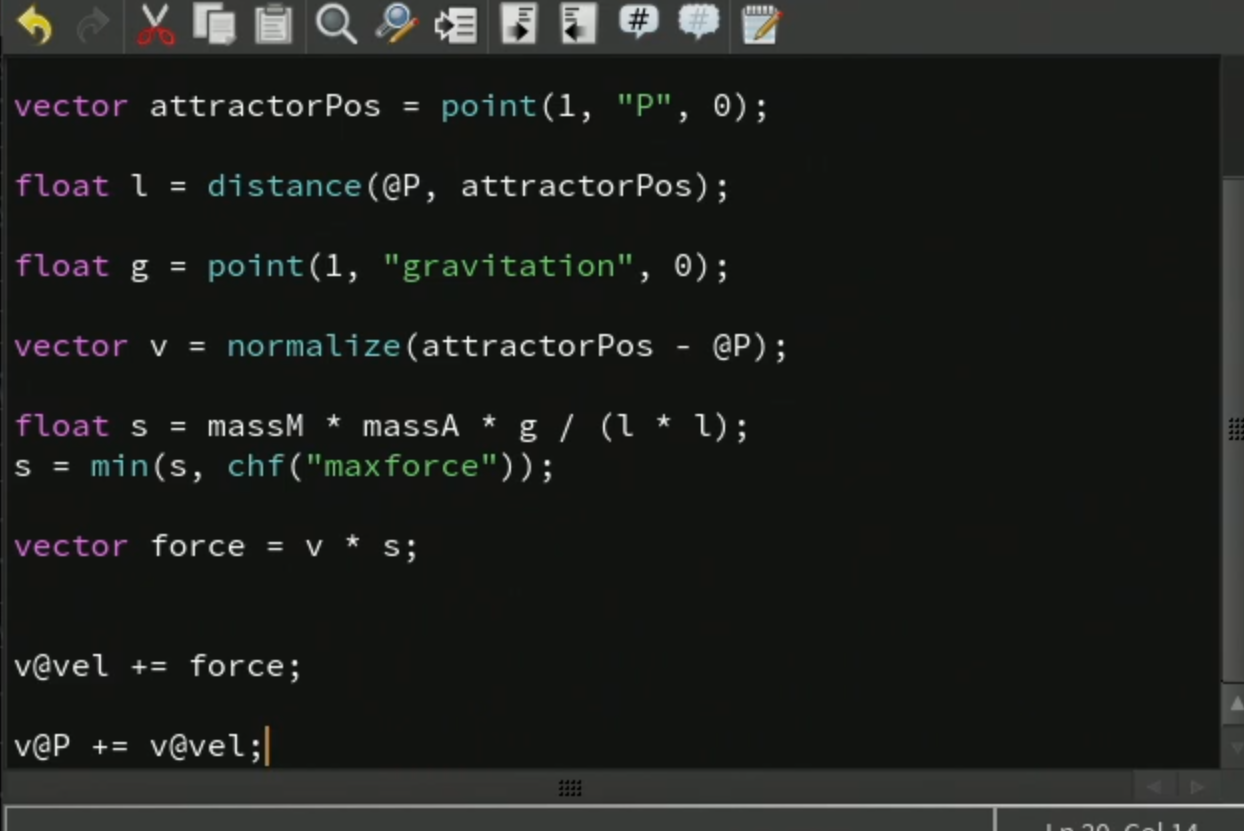Paste using the clipboard icon
Screen dimensions: 1244x831
(x=273, y=25)
